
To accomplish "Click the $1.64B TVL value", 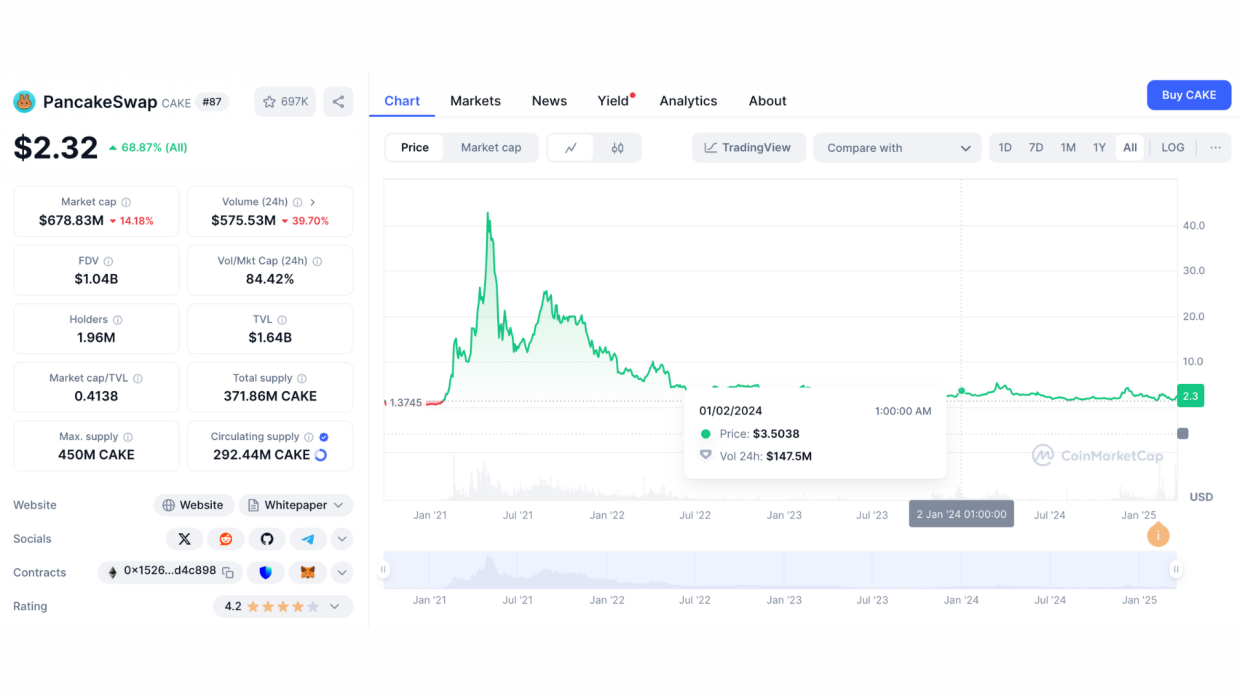I will coord(270,338).
